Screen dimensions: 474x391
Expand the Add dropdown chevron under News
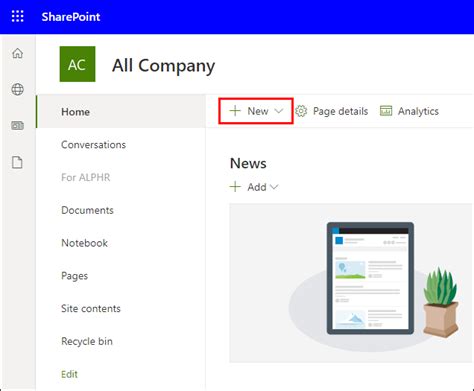tap(274, 187)
